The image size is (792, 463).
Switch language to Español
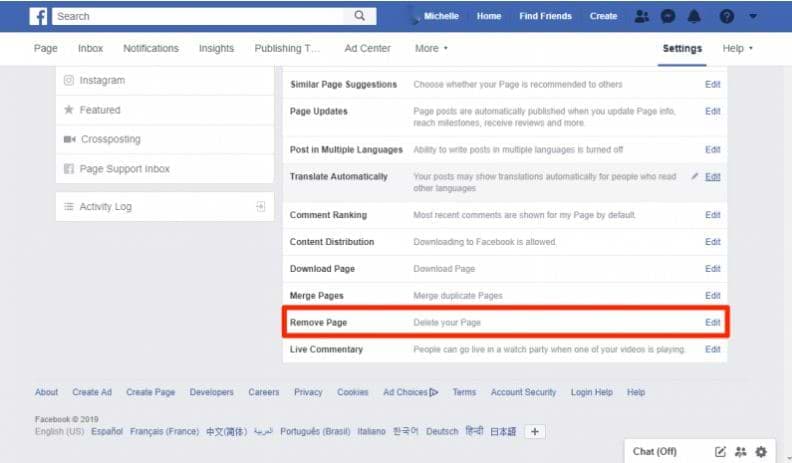[107, 431]
